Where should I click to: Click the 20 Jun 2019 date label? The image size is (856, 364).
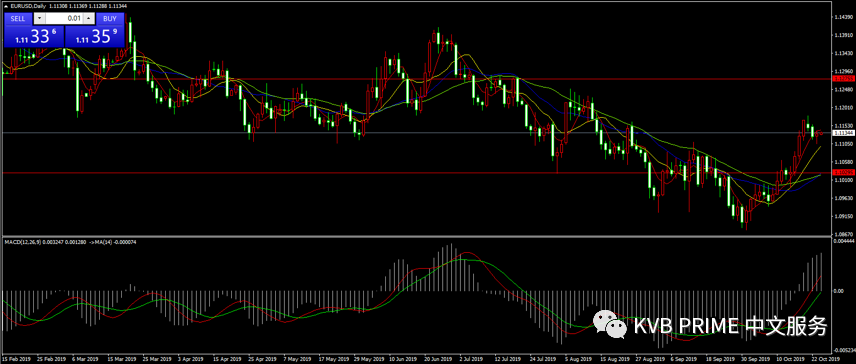click(x=439, y=360)
